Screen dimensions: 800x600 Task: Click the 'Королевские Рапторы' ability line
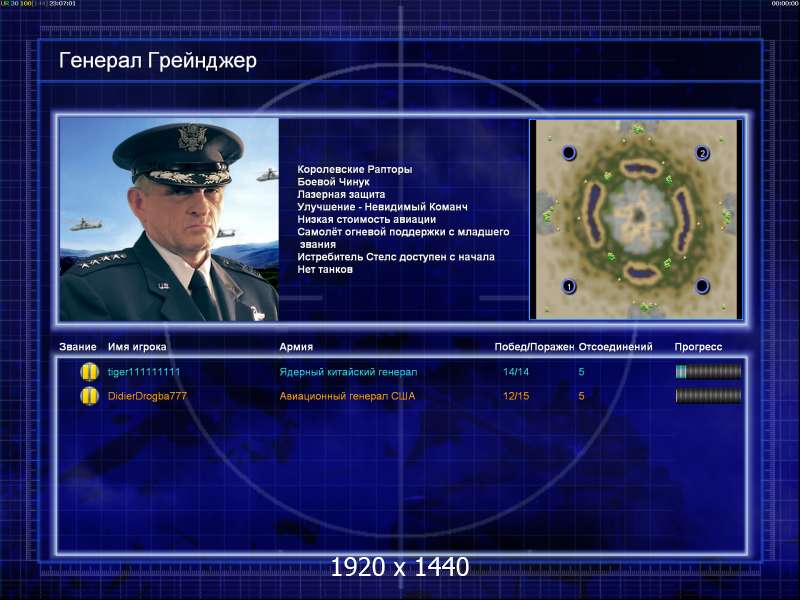coord(355,169)
